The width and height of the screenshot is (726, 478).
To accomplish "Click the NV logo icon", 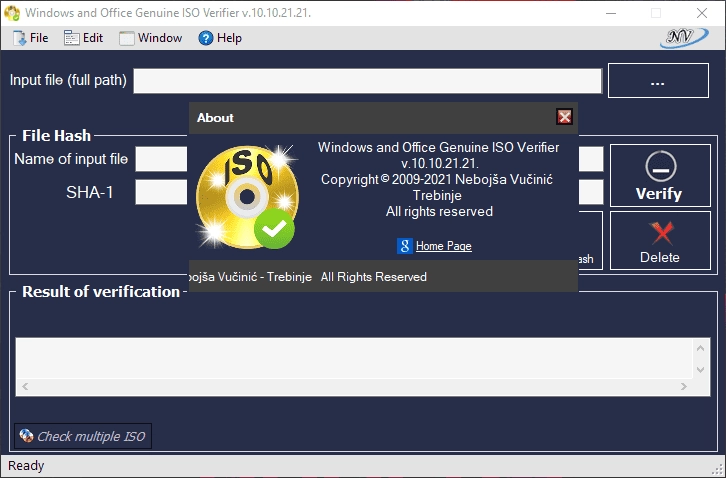I will point(684,38).
